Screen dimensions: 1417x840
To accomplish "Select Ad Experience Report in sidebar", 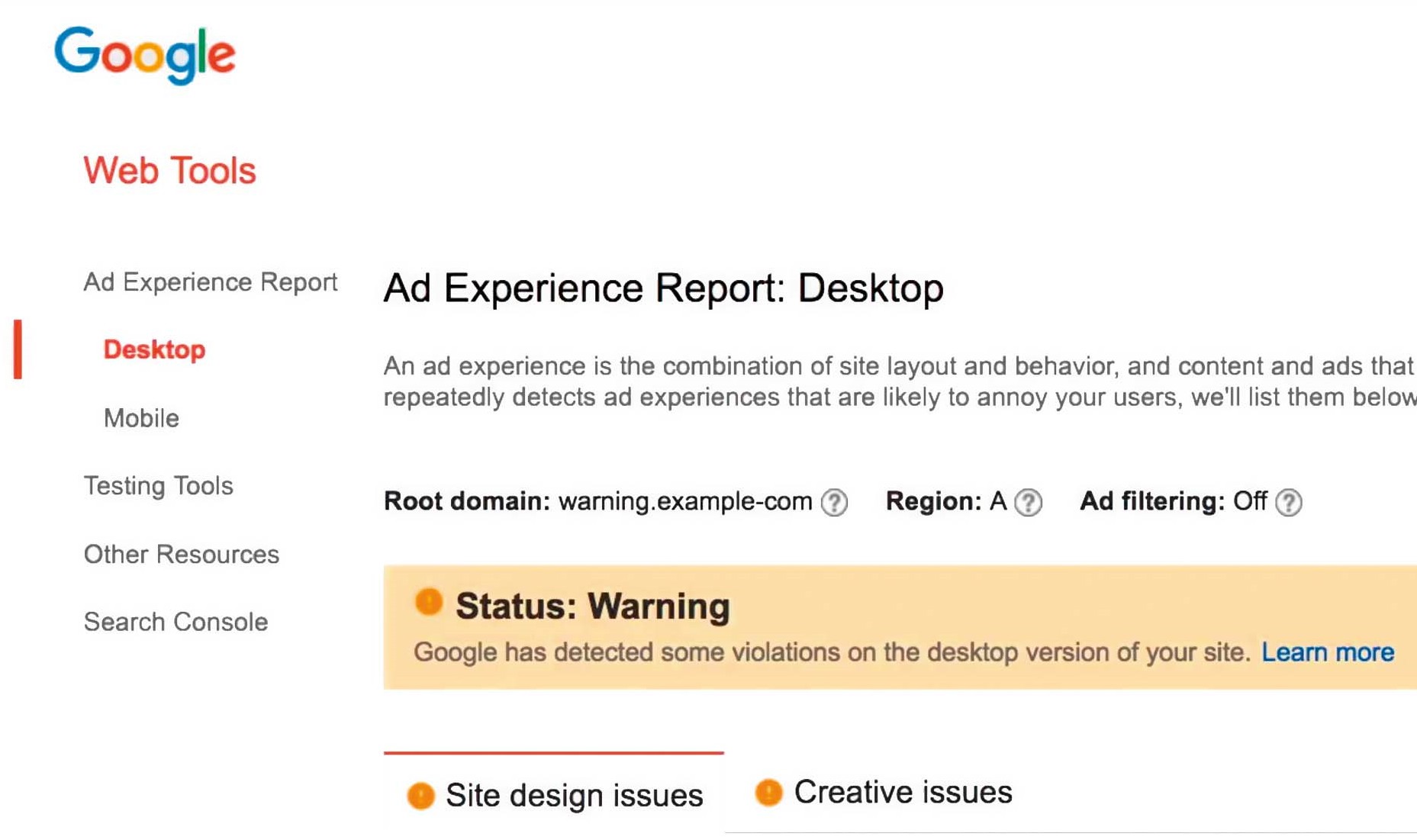I will pos(210,282).
